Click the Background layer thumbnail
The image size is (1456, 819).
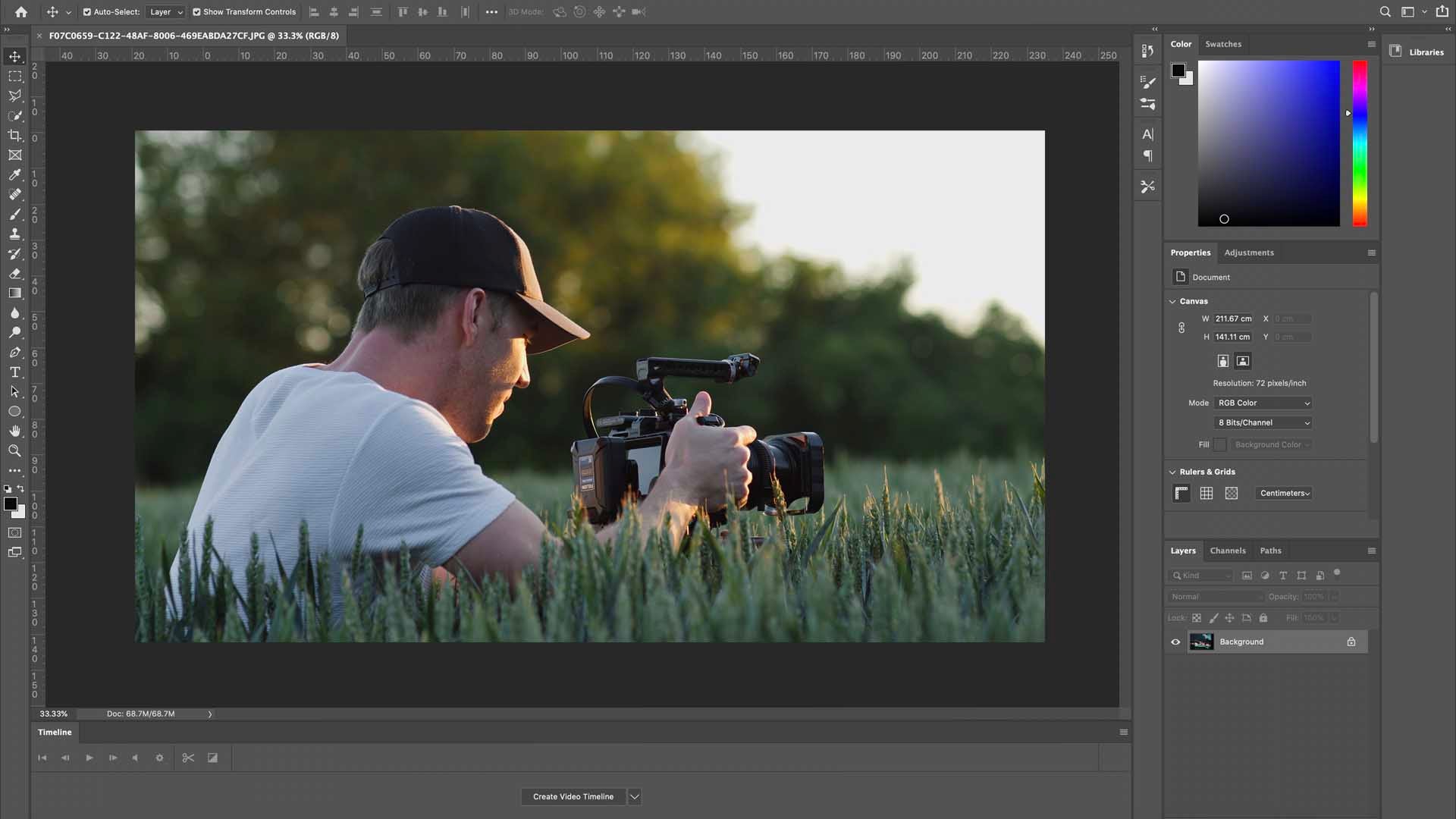pyautogui.click(x=1202, y=642)
